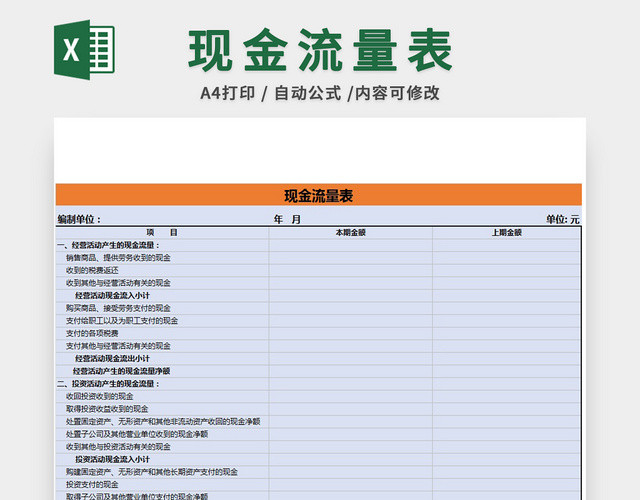Screen dimensions: 640x500
Task: Select 经营活动产生的现金流量净额 row
Action: 318,371
